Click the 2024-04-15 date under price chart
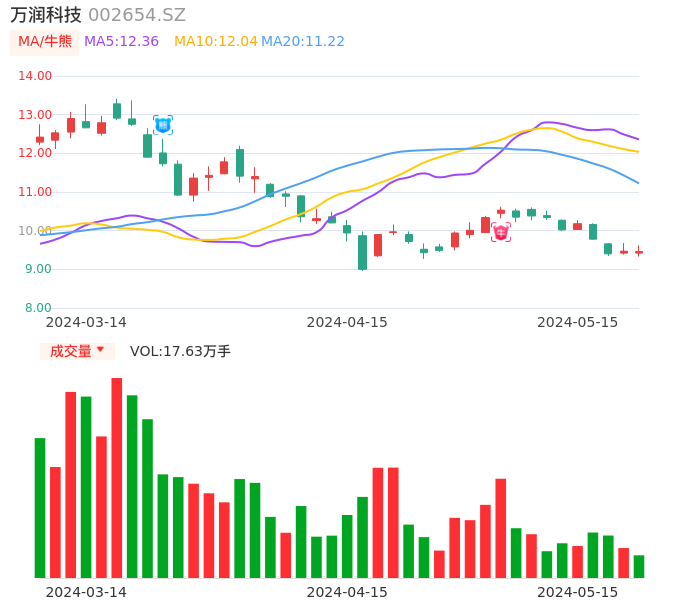This screenshot has height=606, width=686. coord(347,322)
